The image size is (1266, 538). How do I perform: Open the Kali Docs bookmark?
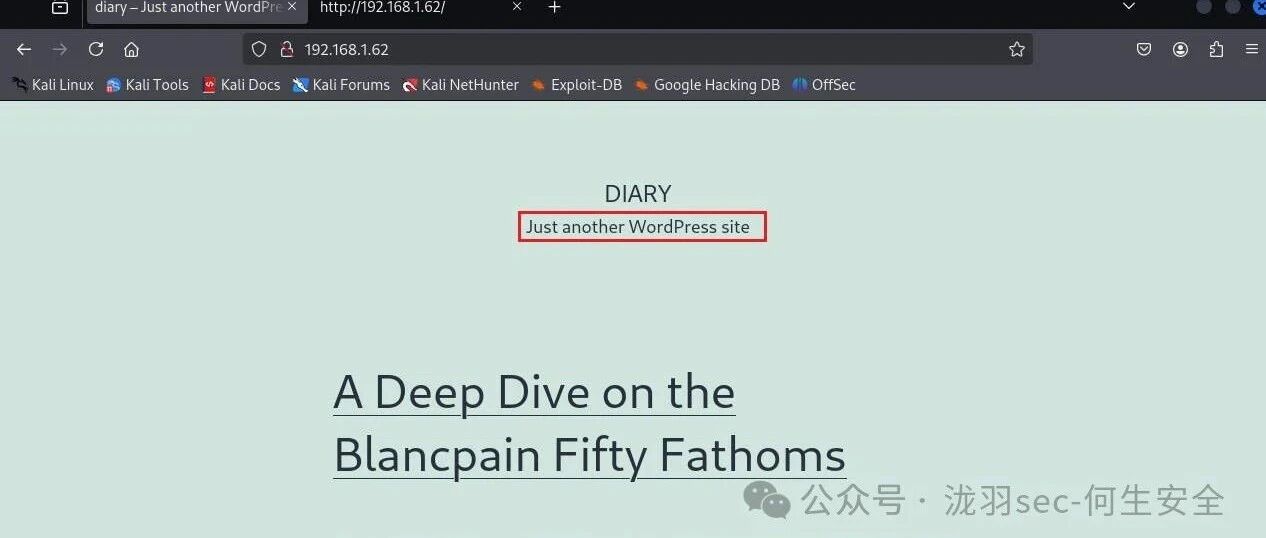pos(241,85)
